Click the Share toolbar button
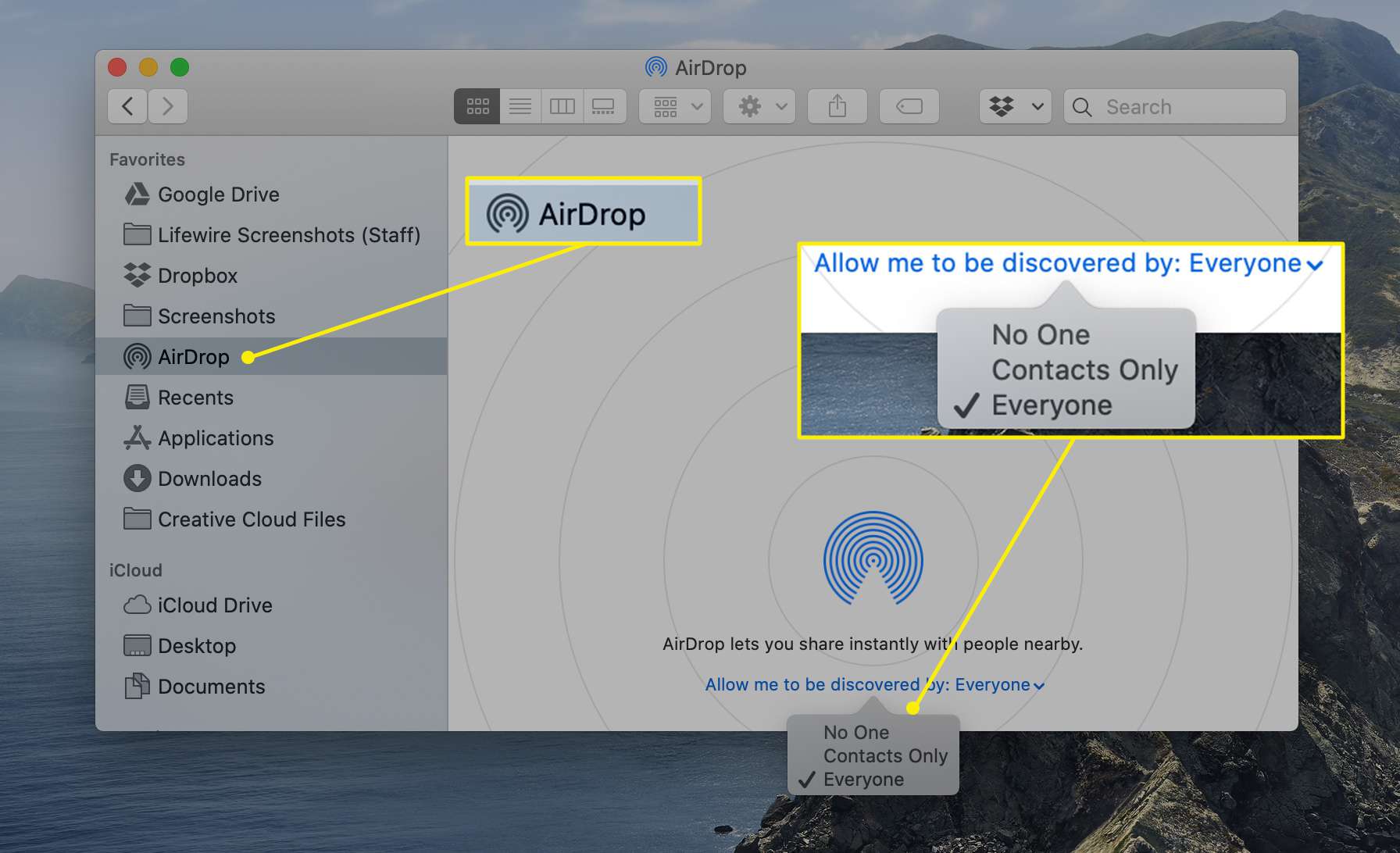The height and width of the screenshot is (853, 1400). click(x=837, y=106)
